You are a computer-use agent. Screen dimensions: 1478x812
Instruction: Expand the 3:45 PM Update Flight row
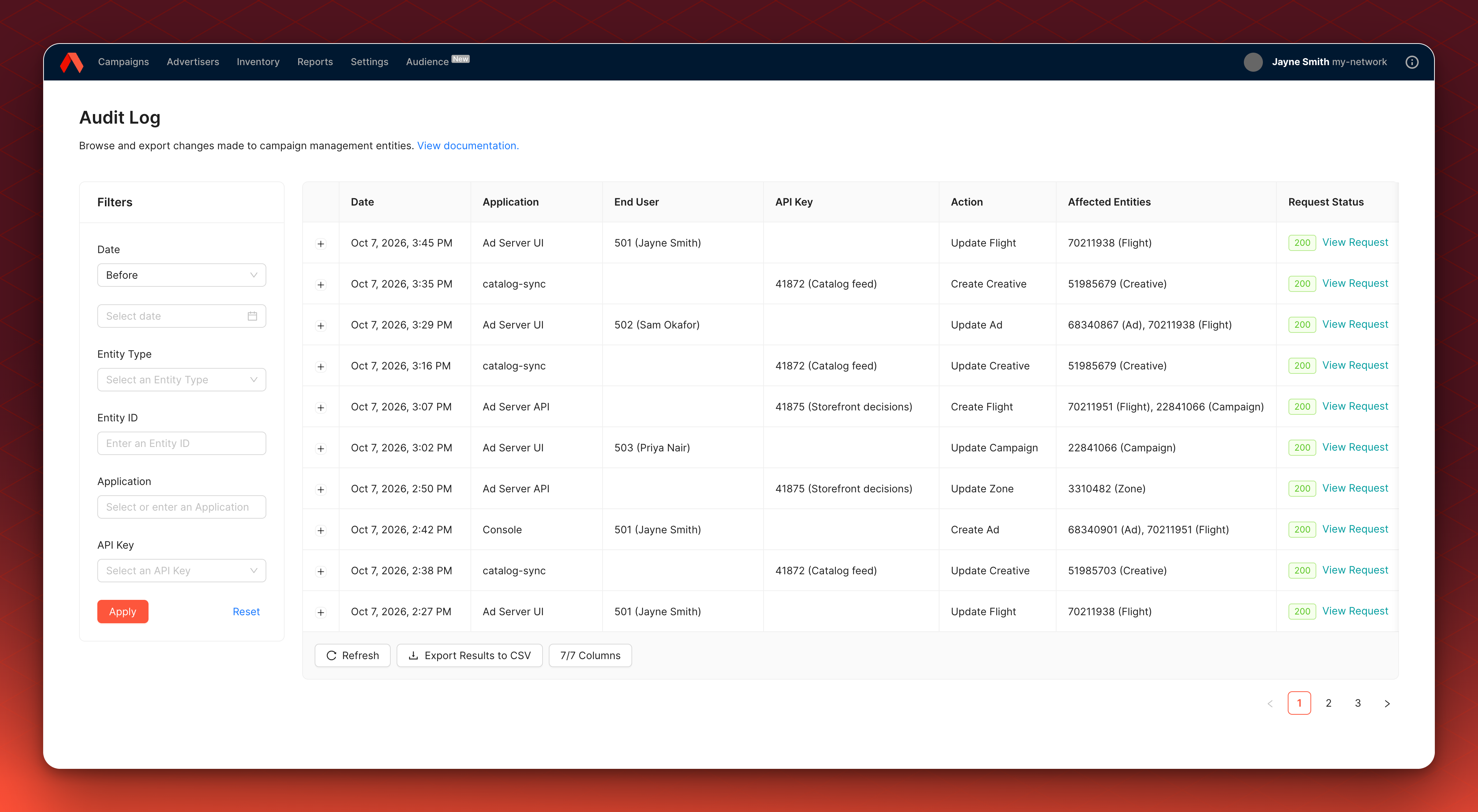click(x=321, y=244)
